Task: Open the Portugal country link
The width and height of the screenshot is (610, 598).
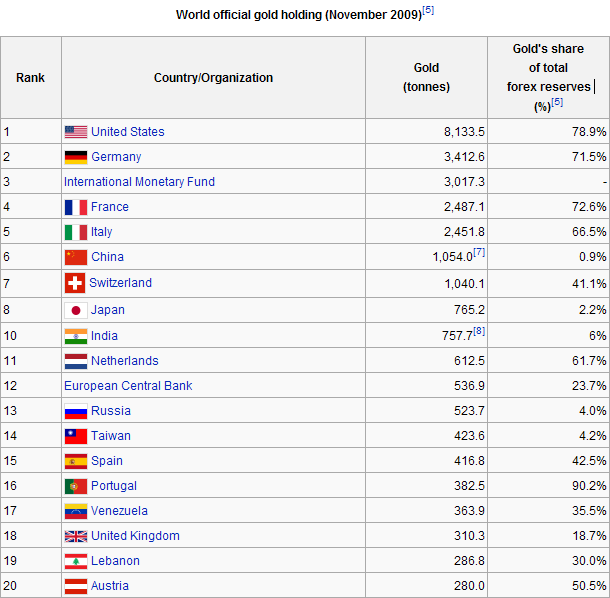Action: coord(115,486)
